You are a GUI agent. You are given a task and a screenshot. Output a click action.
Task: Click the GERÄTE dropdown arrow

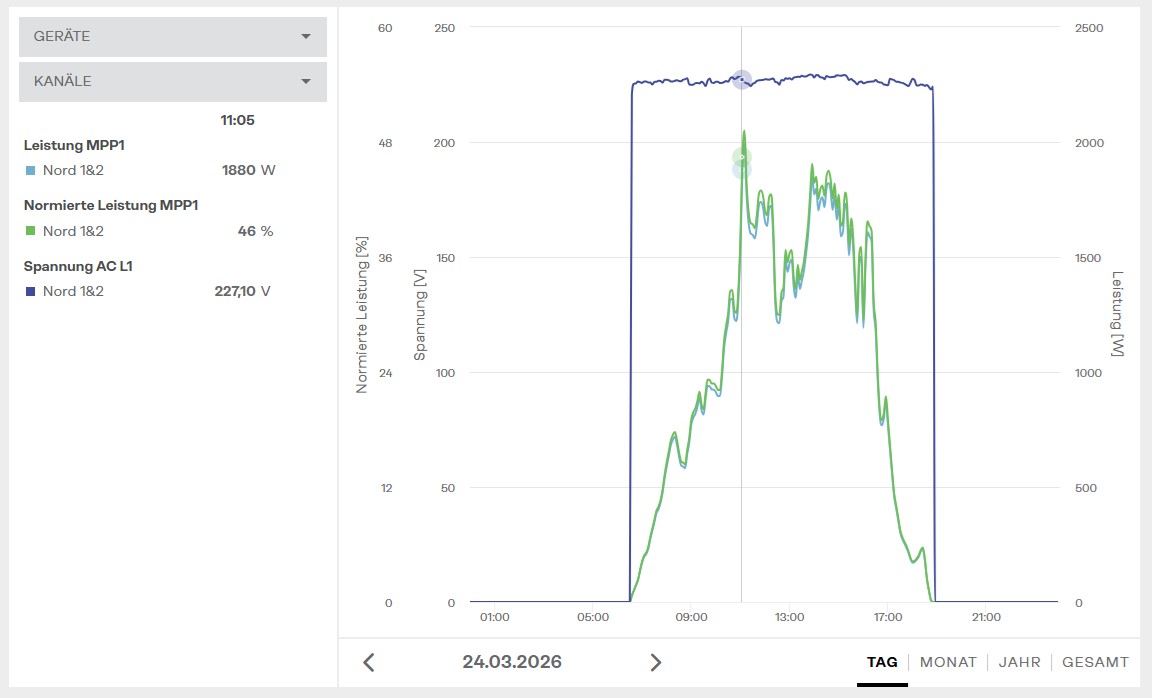[x=306, y=37]
